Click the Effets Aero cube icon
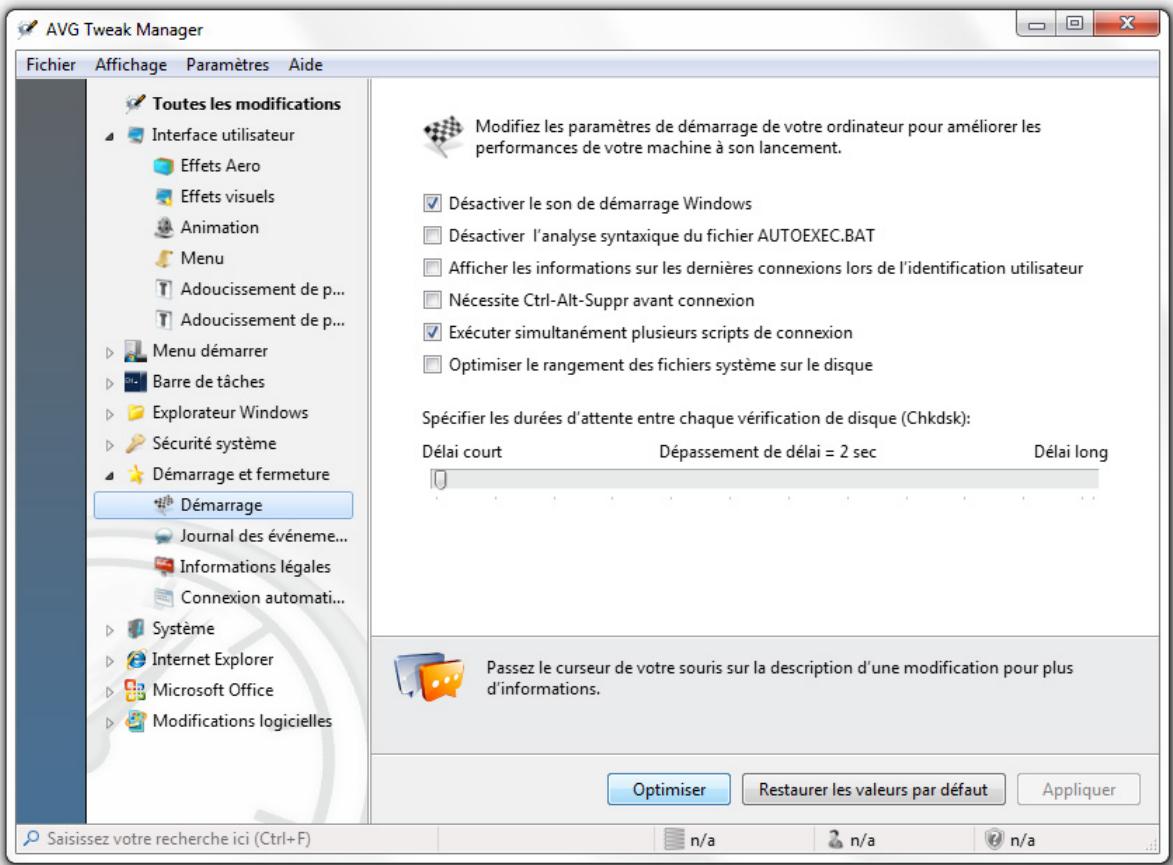 click(164, 165)
